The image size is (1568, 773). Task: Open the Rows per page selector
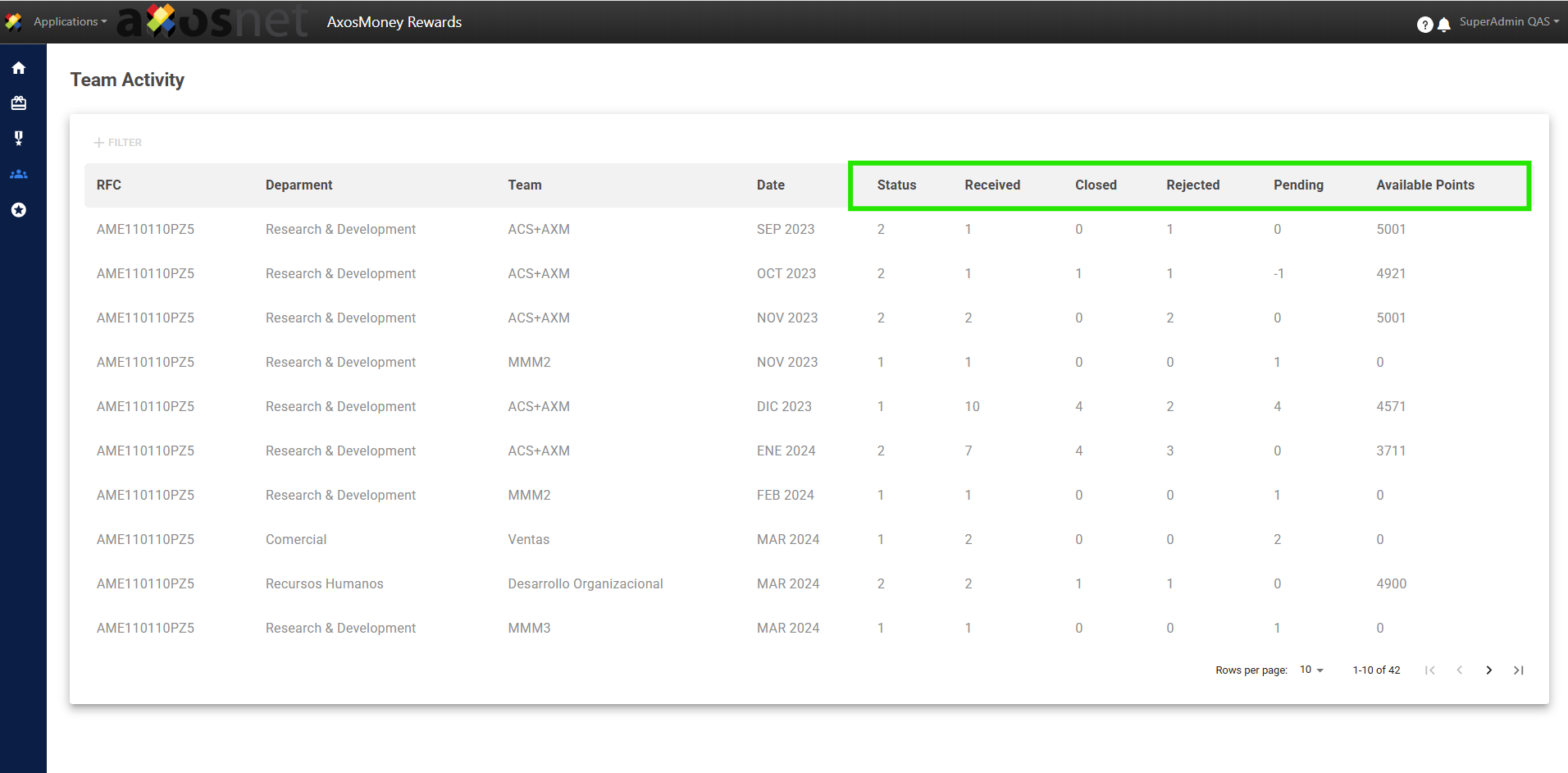coord(1311,670)
